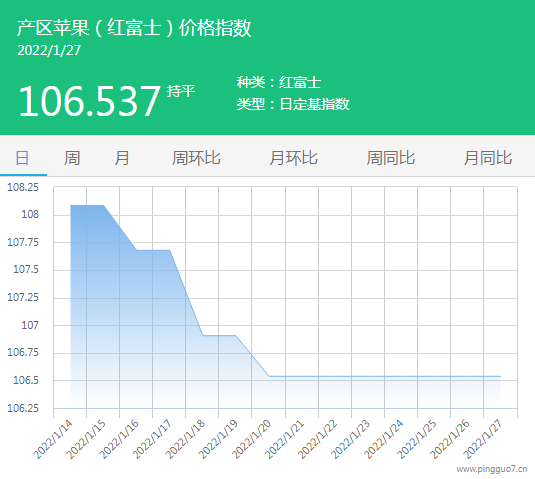Click the 2022/1/24 x-axis date label

pyautogui.click(x=383, y=439)
